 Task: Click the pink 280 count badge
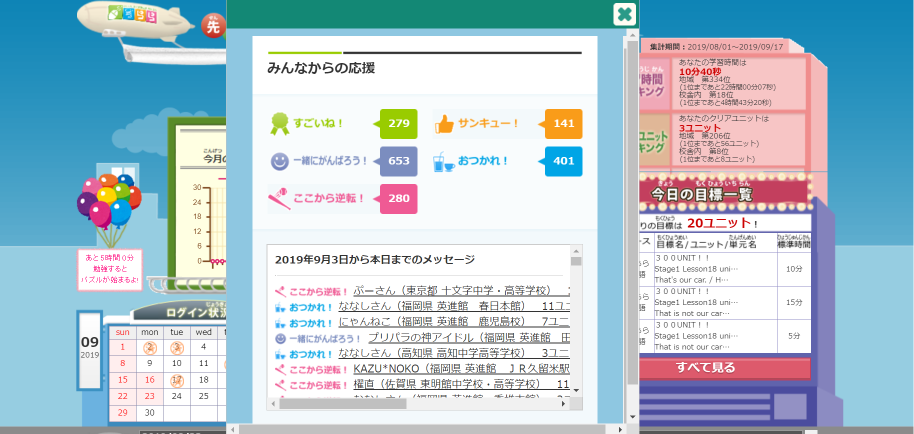[398, 198]
